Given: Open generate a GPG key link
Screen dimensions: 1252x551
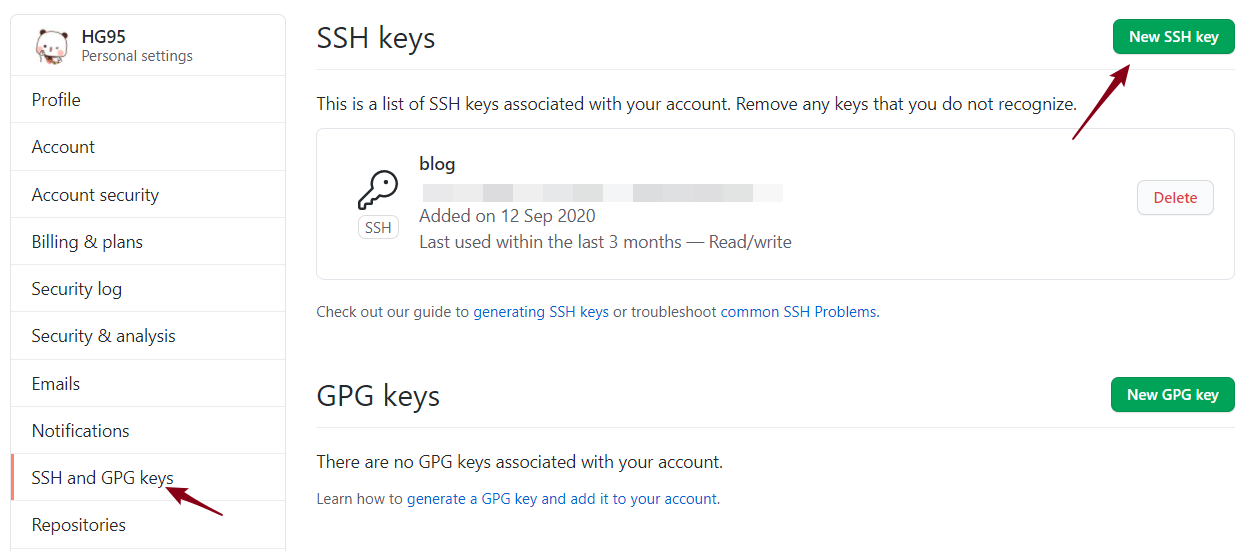Looking at the screenshot, I should [562, 499].
